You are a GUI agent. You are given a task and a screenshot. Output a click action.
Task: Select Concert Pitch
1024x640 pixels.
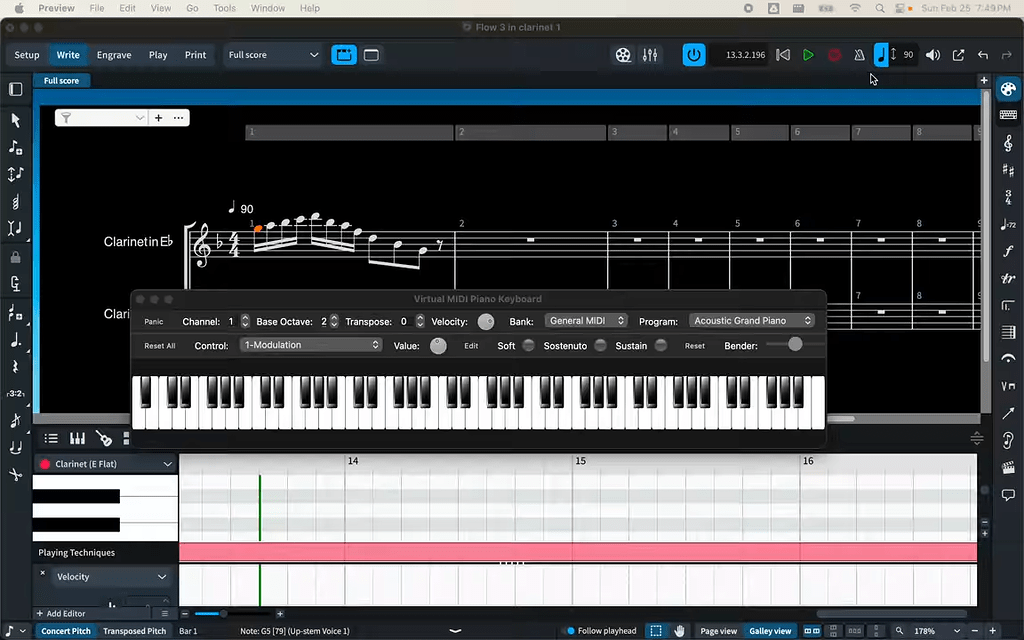(66, 631)
